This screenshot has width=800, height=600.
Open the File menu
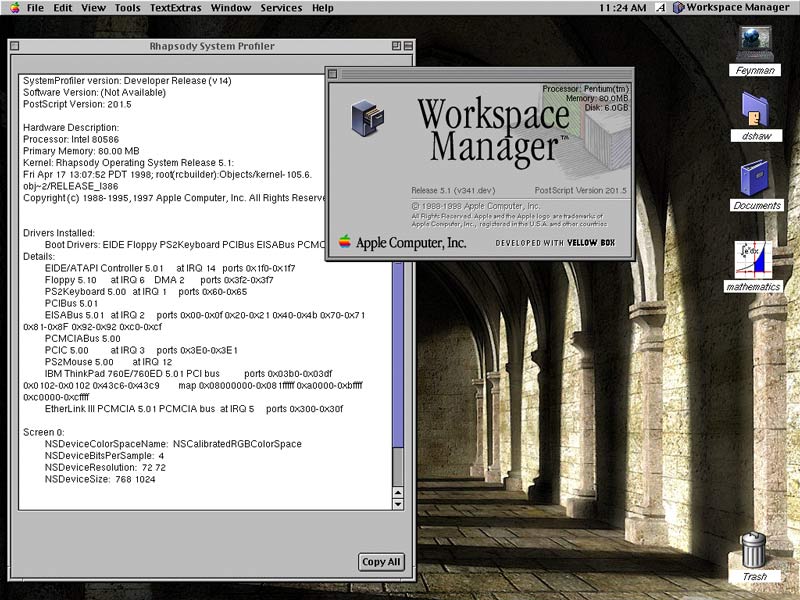pos(36,7)
